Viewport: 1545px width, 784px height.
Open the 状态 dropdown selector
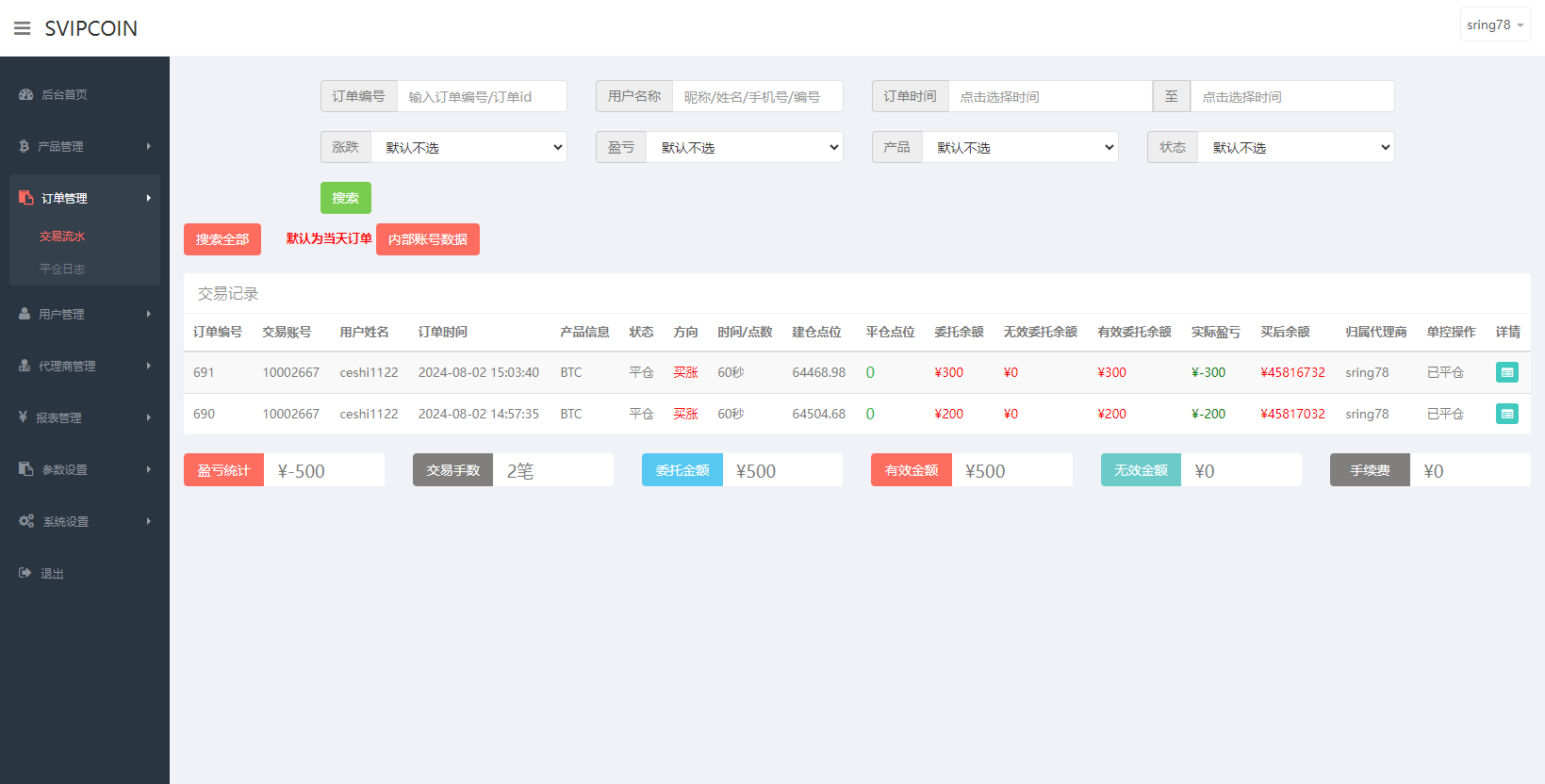click(1295, 147)
